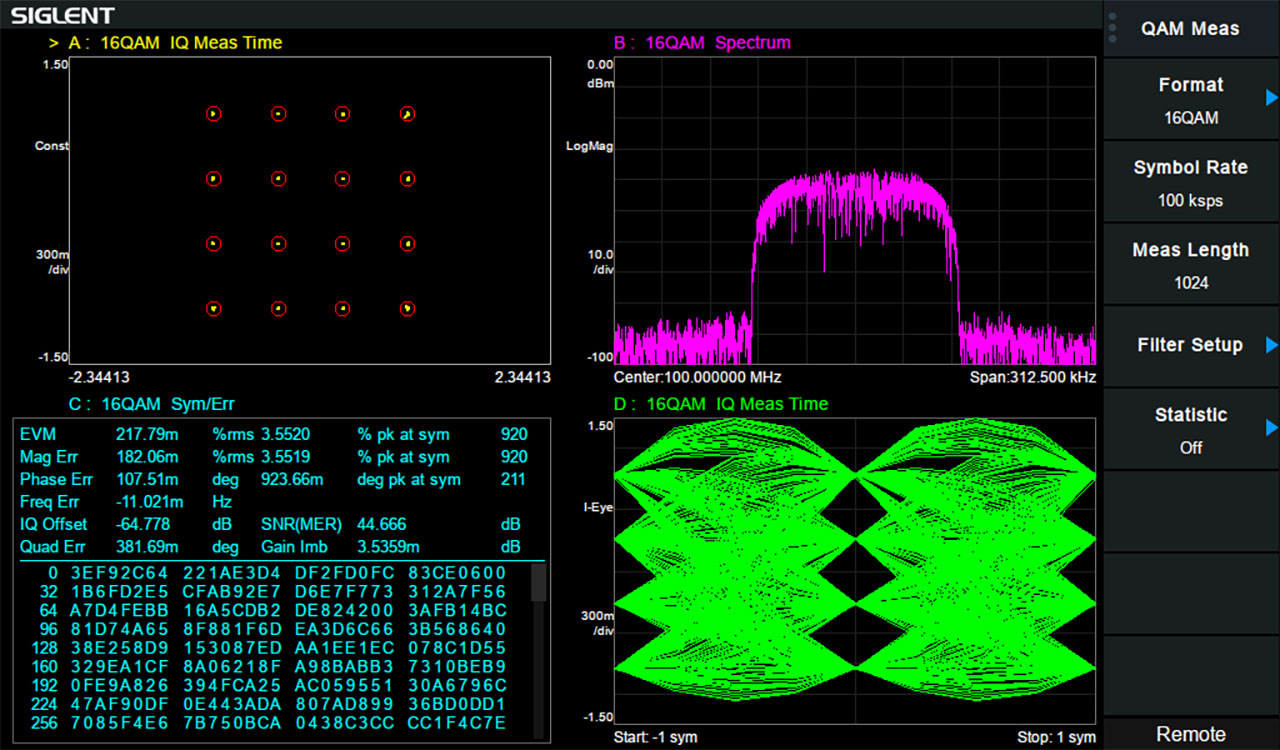Toggle Statistic from Off to On
The width and height of the screenshot is (1280, 750).
tap(1190, 430)
